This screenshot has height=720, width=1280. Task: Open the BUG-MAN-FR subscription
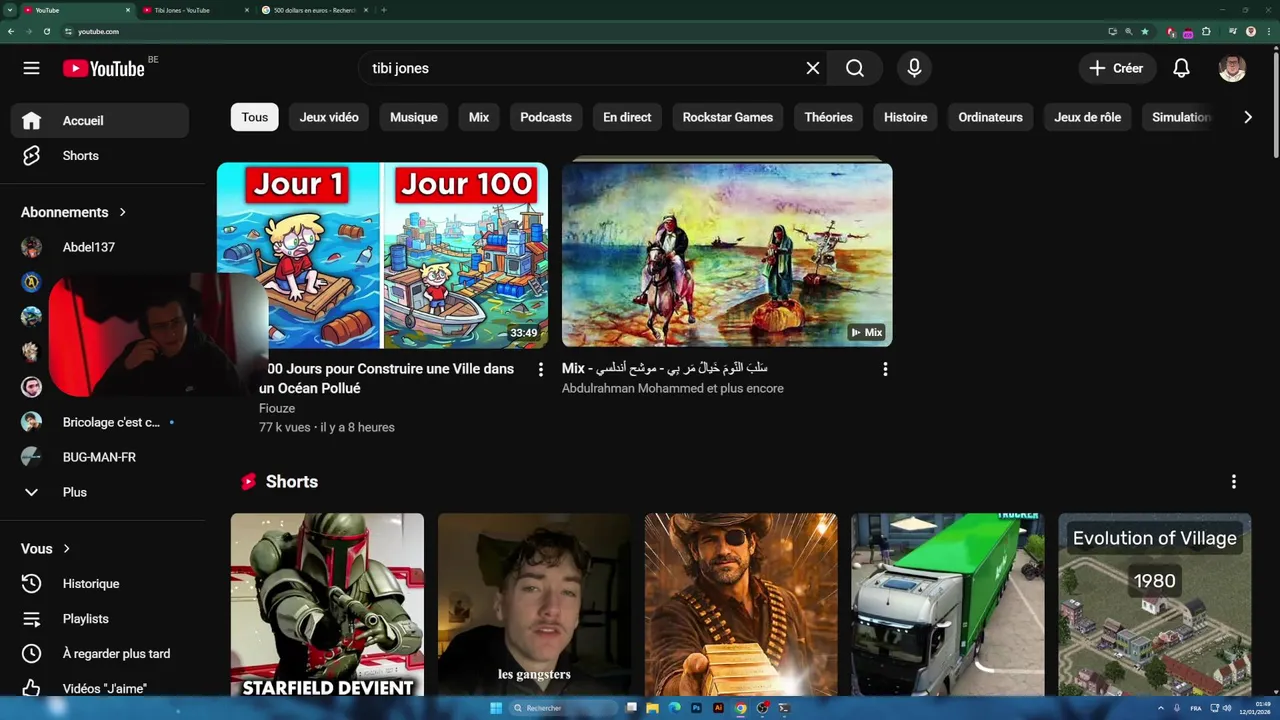point(100,457)
